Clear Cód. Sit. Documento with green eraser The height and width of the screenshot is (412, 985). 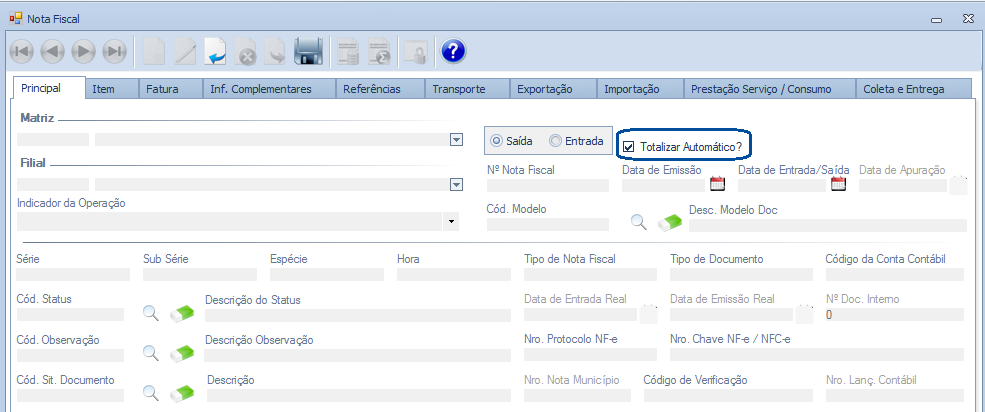tap(182, 393)
